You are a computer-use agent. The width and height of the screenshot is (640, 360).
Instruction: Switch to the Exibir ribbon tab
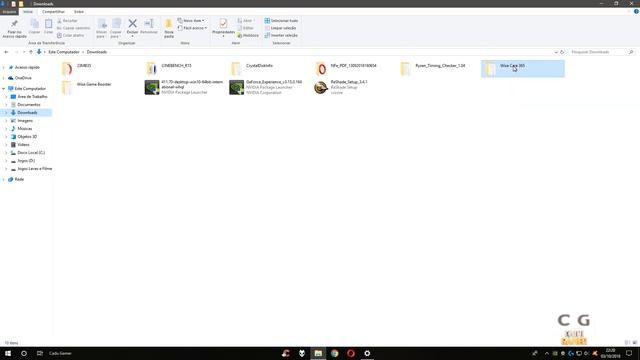pyautogui.click(x=79, y=11)
